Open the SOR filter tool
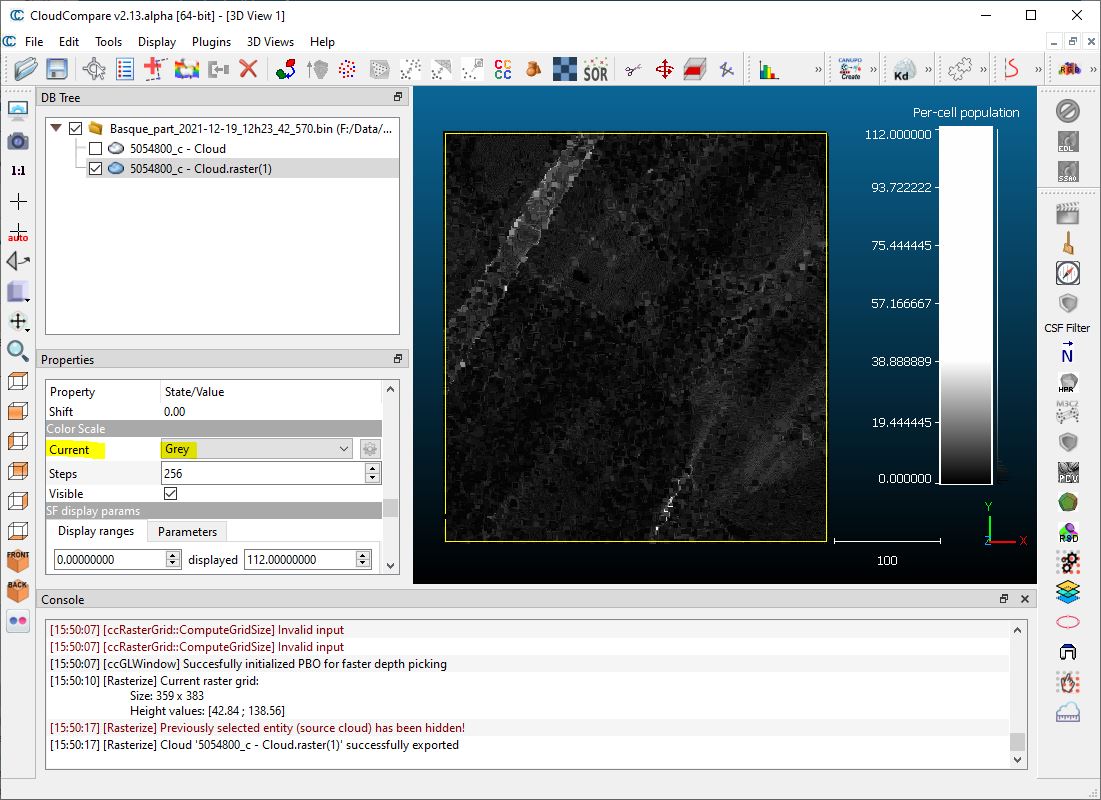The image size is (1101, 800). coord(595,69)
